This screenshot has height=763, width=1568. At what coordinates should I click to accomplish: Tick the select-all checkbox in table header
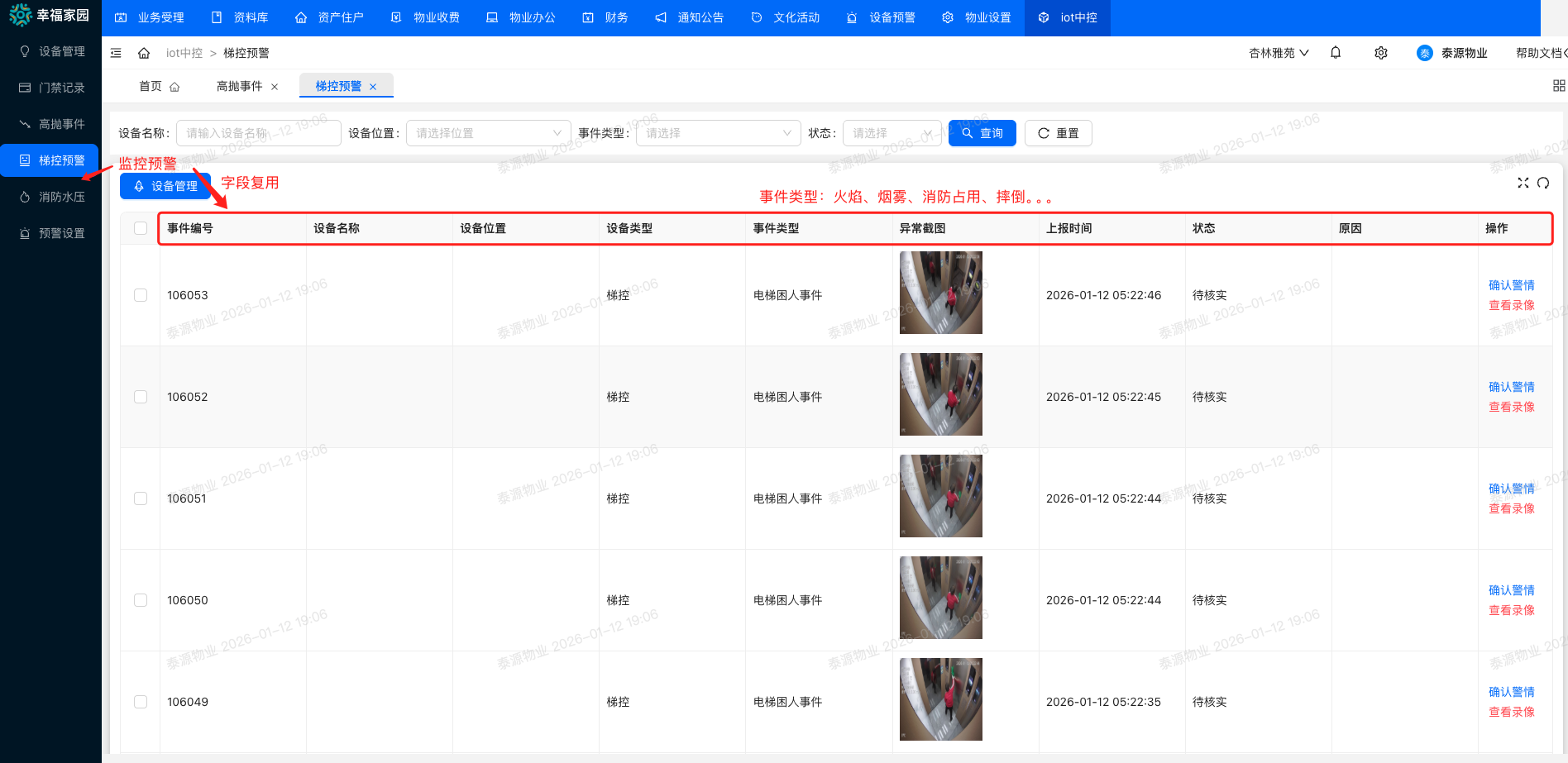point(141,228)
